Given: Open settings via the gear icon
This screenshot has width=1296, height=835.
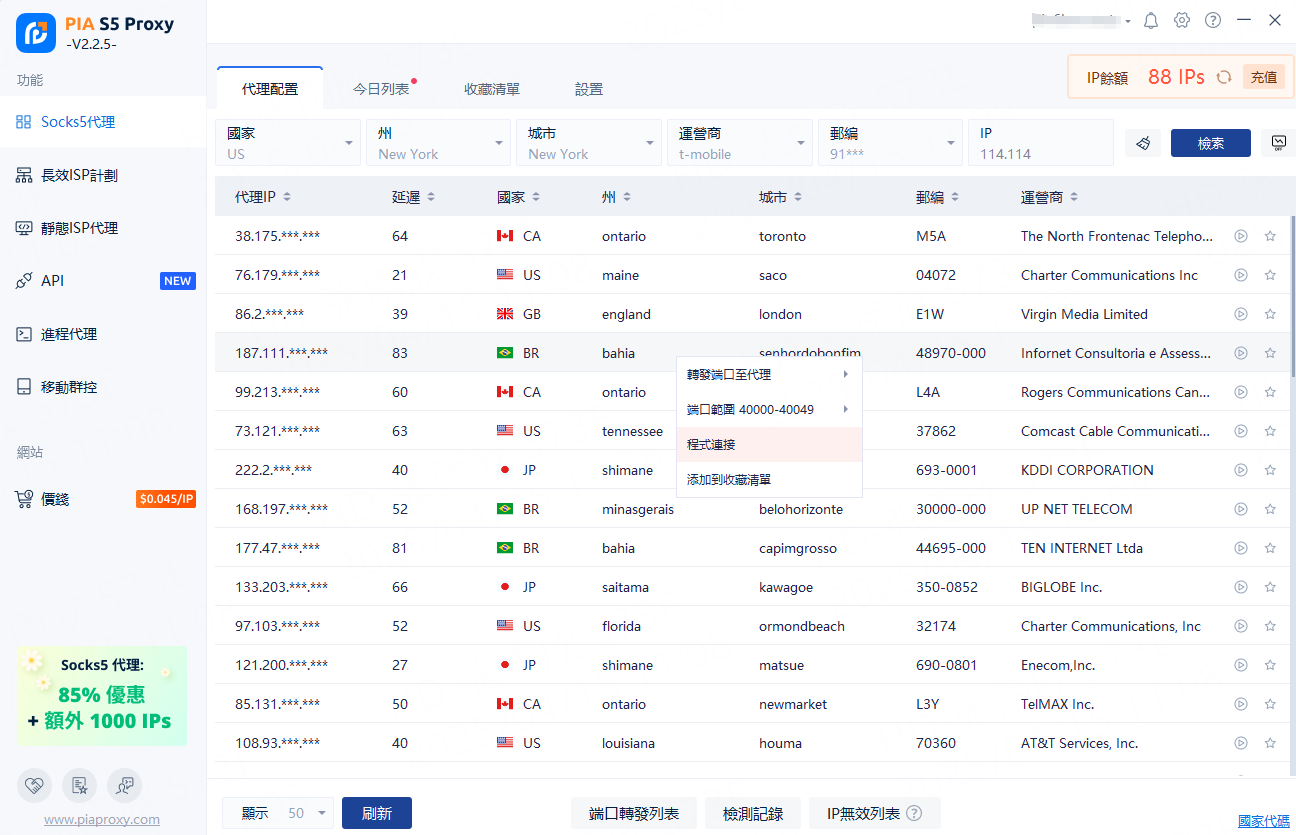Looking at the screenshot, I should coord(1182,20).
